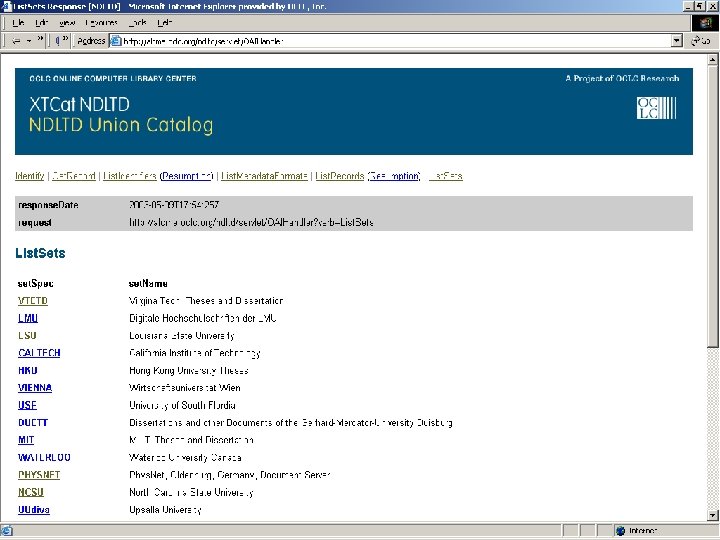Open the Tools menu
The image size is (720, 540).
[x=138, y=22]
